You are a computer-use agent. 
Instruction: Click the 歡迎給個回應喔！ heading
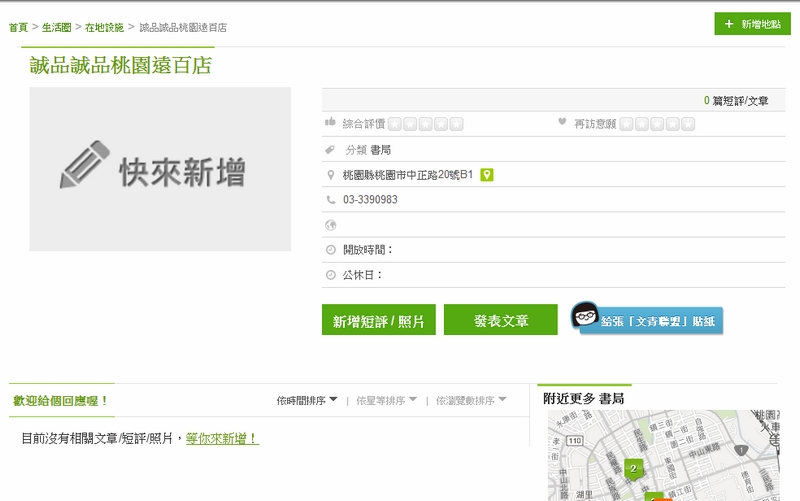coord(60,401)
